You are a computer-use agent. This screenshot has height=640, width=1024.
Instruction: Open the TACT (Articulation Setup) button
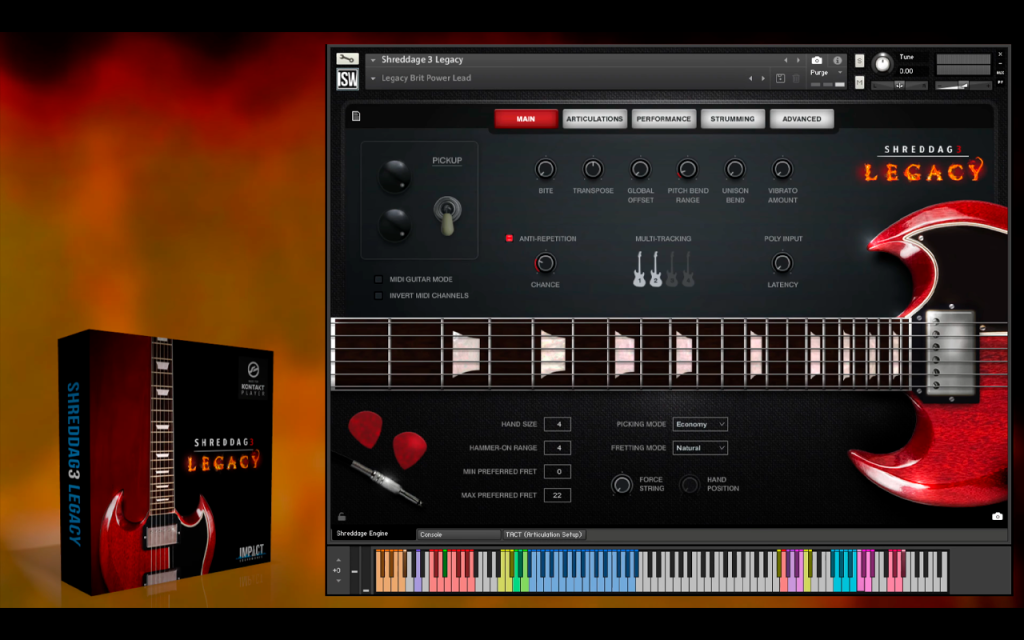543,534
